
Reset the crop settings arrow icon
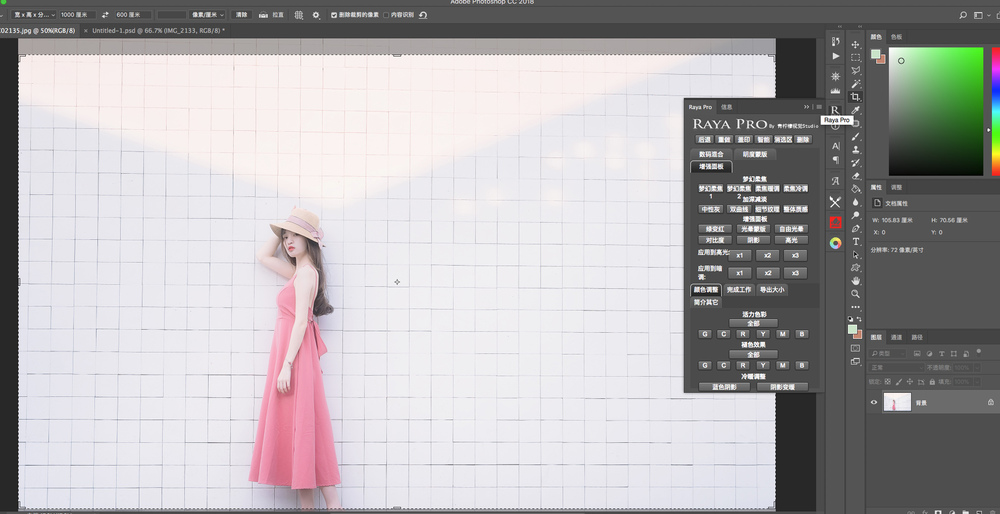tap(423, 15)
